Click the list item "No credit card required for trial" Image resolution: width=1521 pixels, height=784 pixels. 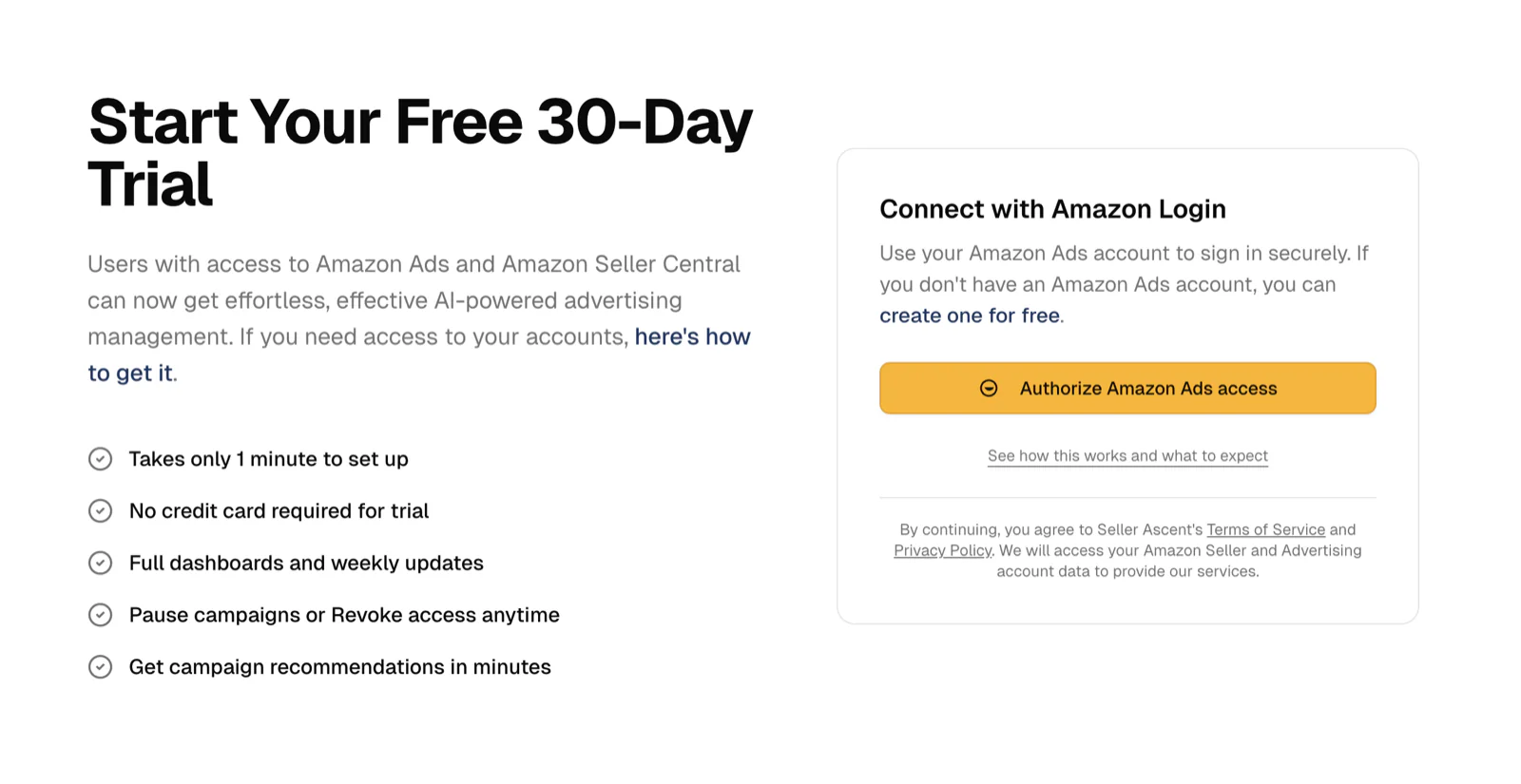pyautogui.click(x=279, y=510)
